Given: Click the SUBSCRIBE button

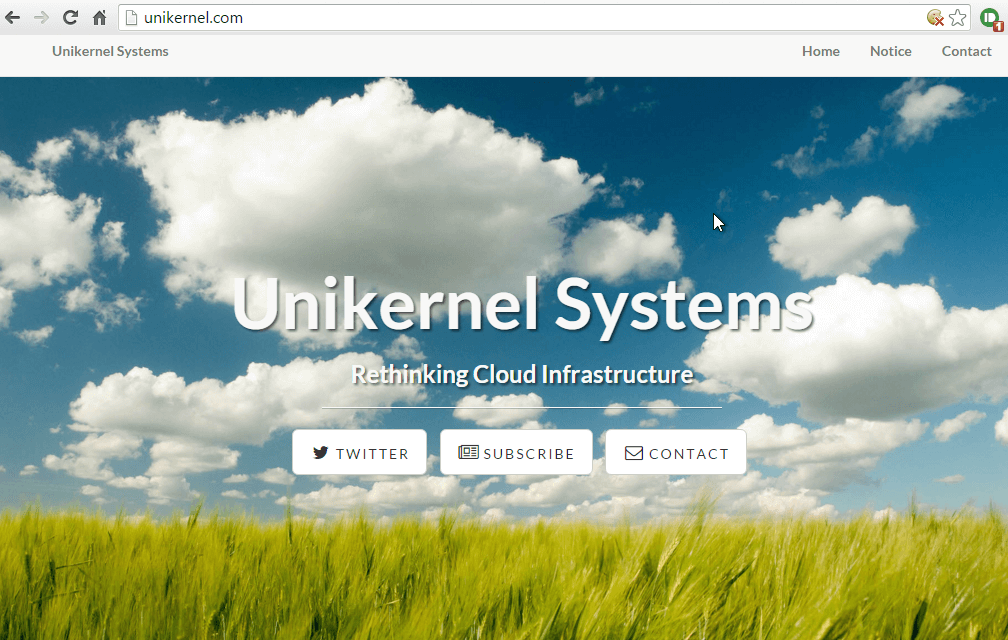Looking at the screenshot, I should click(516, 452).
